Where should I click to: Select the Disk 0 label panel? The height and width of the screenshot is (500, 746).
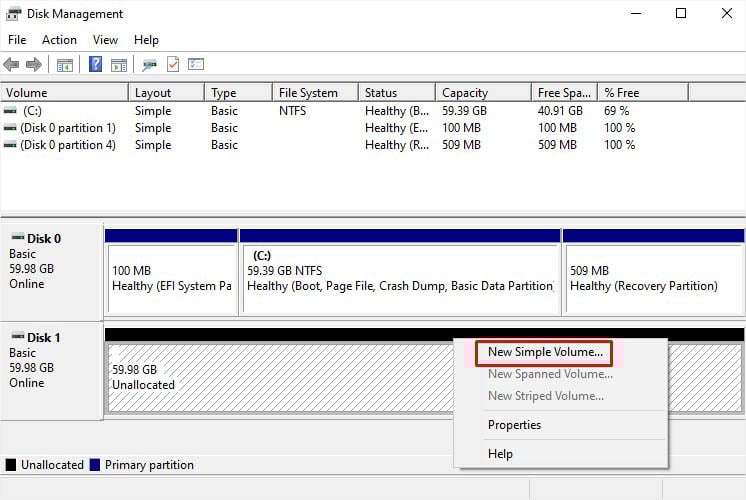[x=52, y=272]
